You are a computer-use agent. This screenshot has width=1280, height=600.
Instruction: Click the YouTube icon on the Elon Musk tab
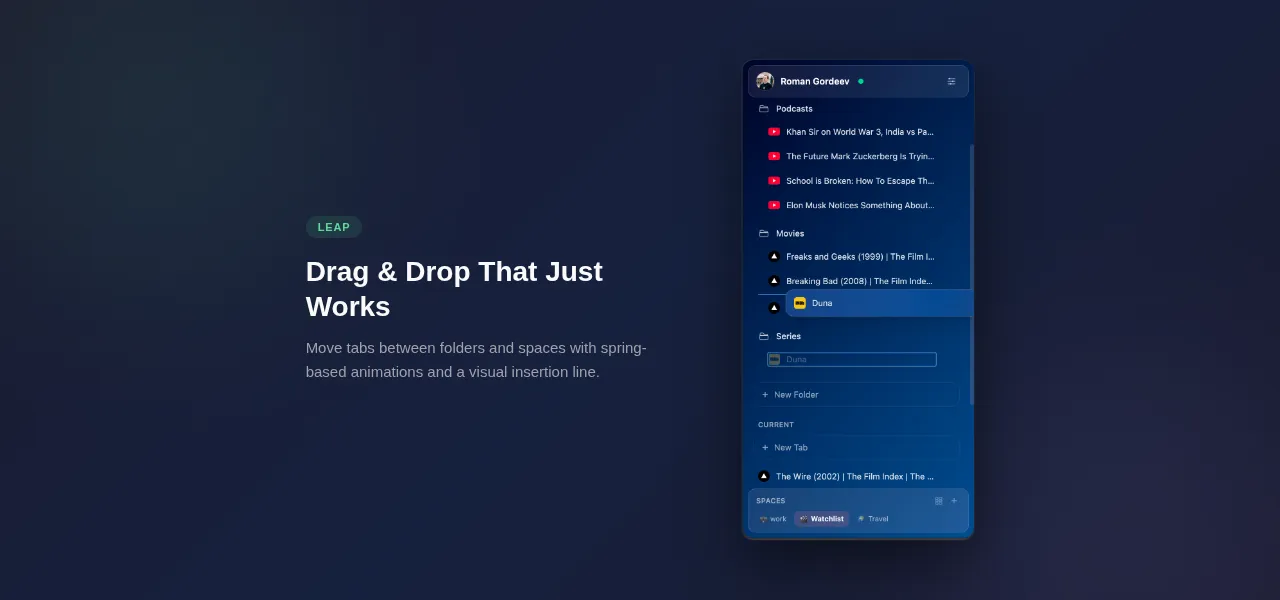[x=773, y=205]
